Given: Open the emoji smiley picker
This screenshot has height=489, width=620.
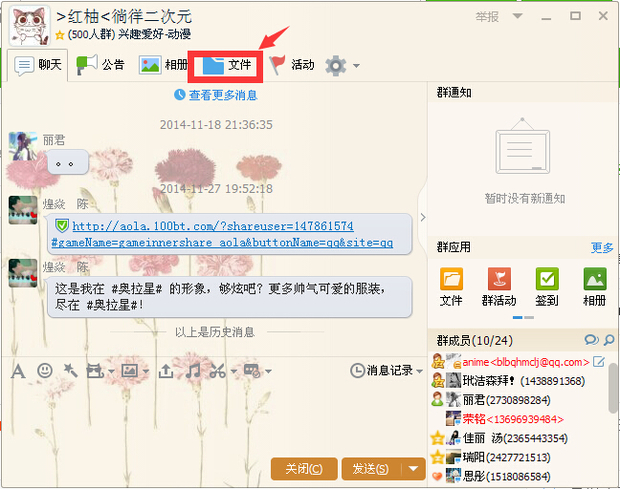Looking at the screenshot, I should [45, 371].
